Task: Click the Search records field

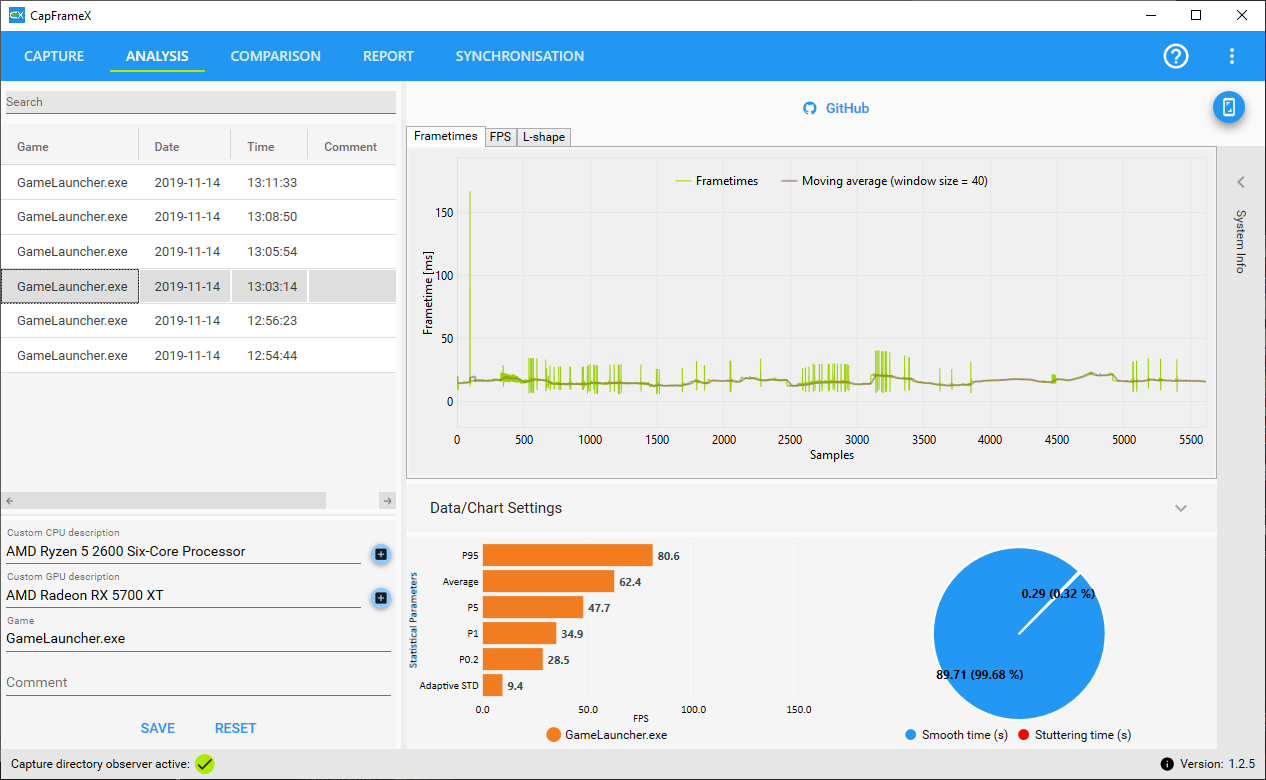Action: (x=201, y=102)
